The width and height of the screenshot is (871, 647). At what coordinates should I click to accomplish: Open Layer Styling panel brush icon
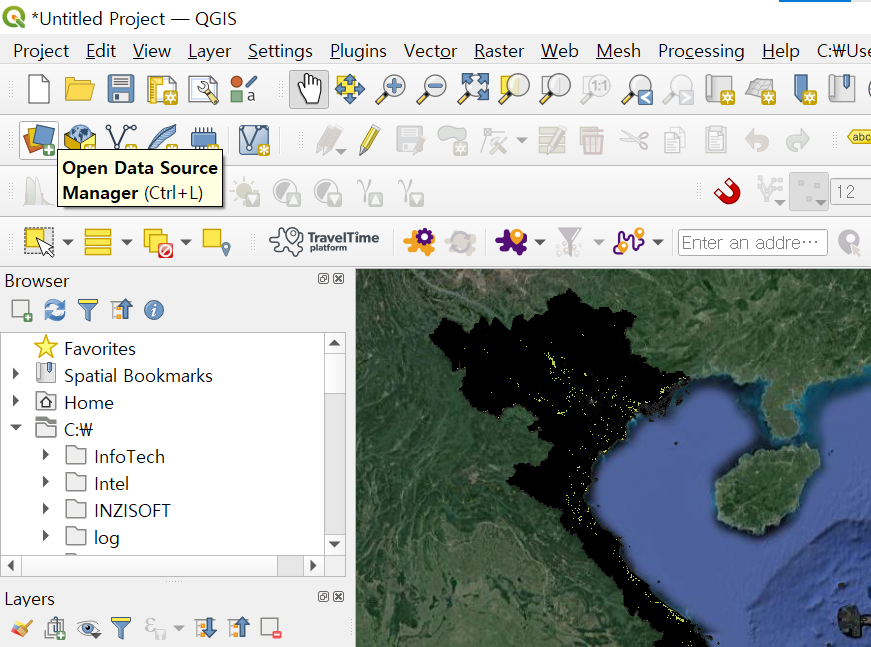pyautogui.click(x=22, y=628)
